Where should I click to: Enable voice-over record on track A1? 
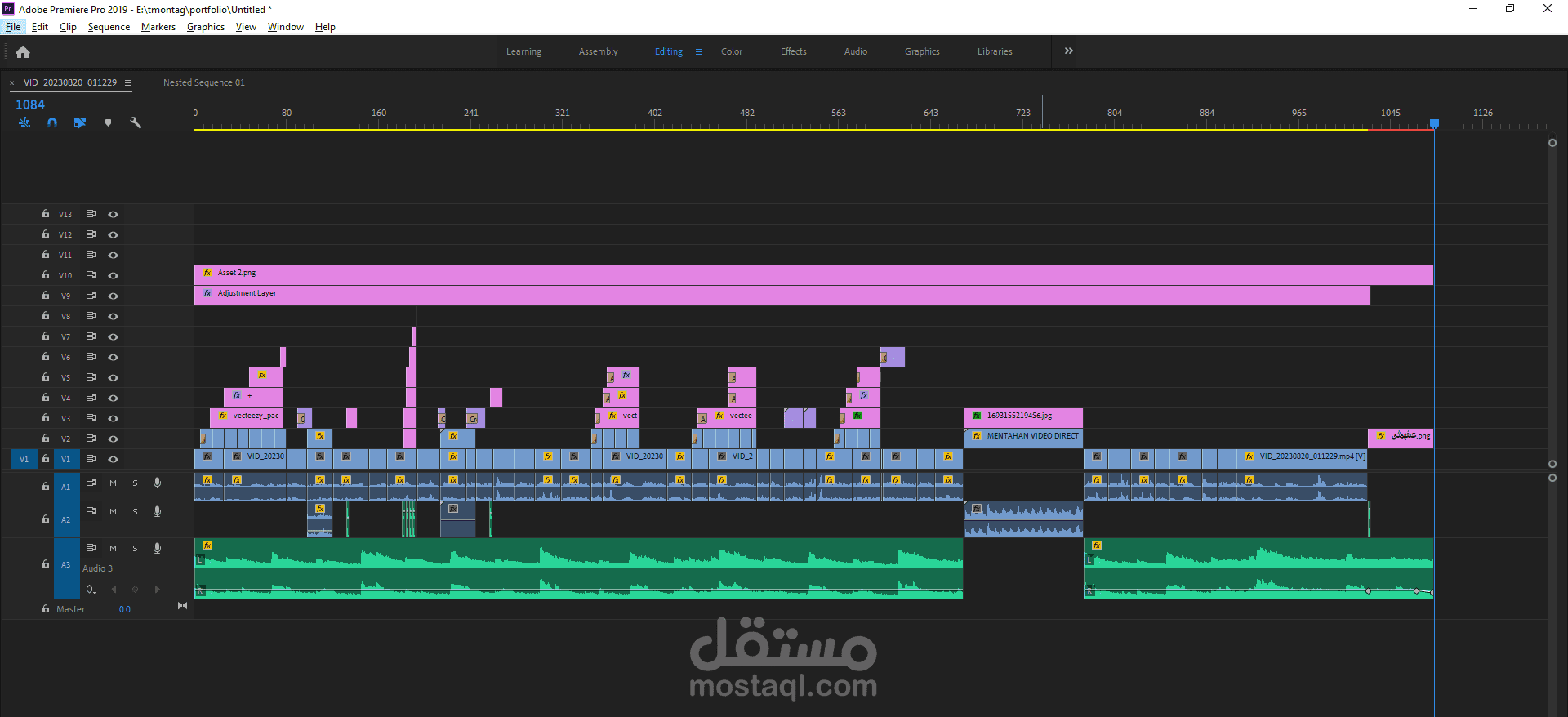tap(157, 483)
